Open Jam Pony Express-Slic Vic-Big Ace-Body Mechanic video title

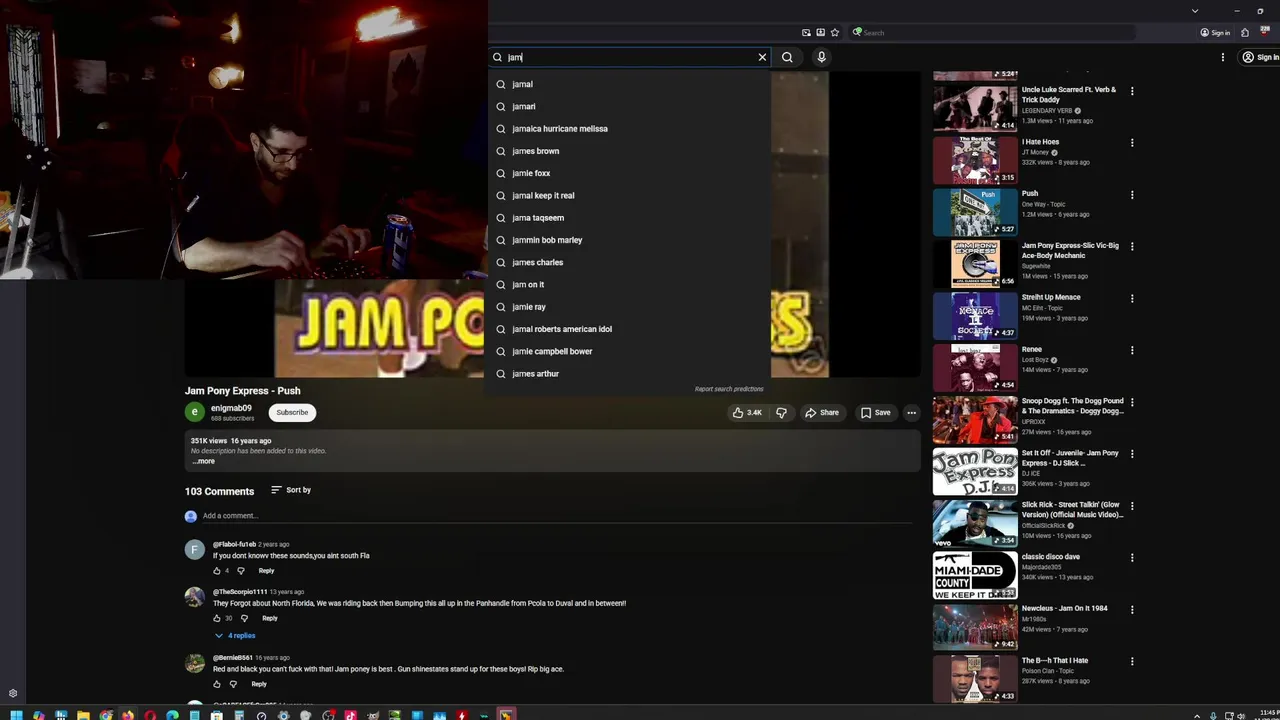[1070, 250]
